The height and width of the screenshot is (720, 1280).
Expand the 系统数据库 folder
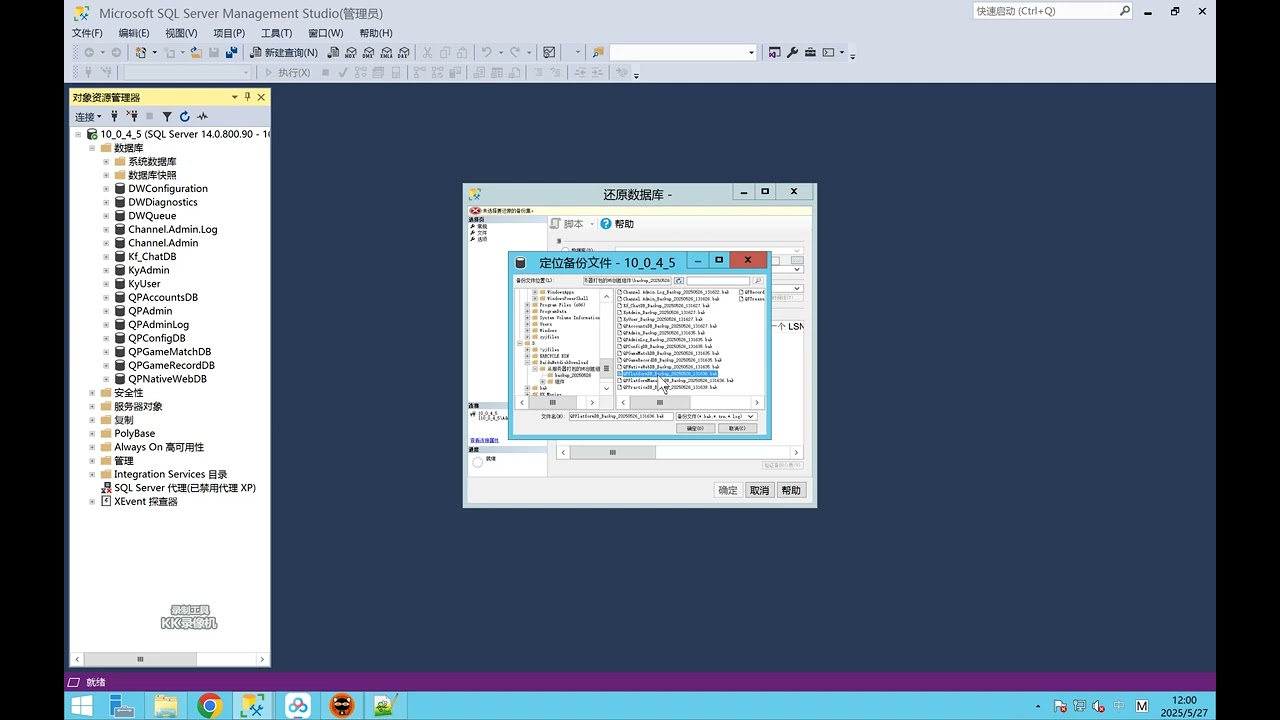pyautogui.click(x=106, y=162)
